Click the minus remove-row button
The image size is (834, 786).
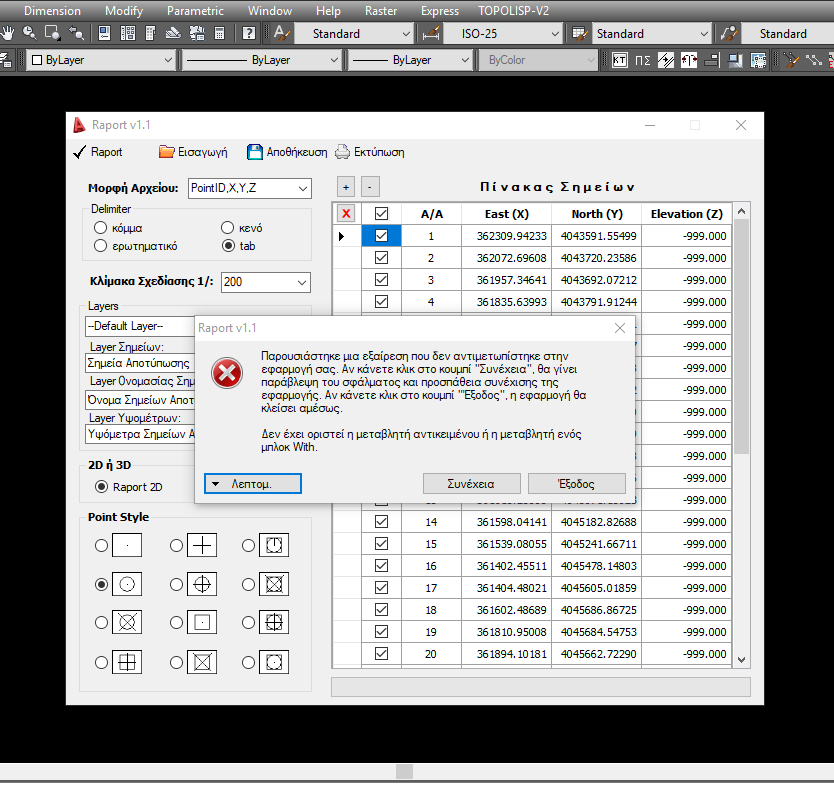(370, 187)
